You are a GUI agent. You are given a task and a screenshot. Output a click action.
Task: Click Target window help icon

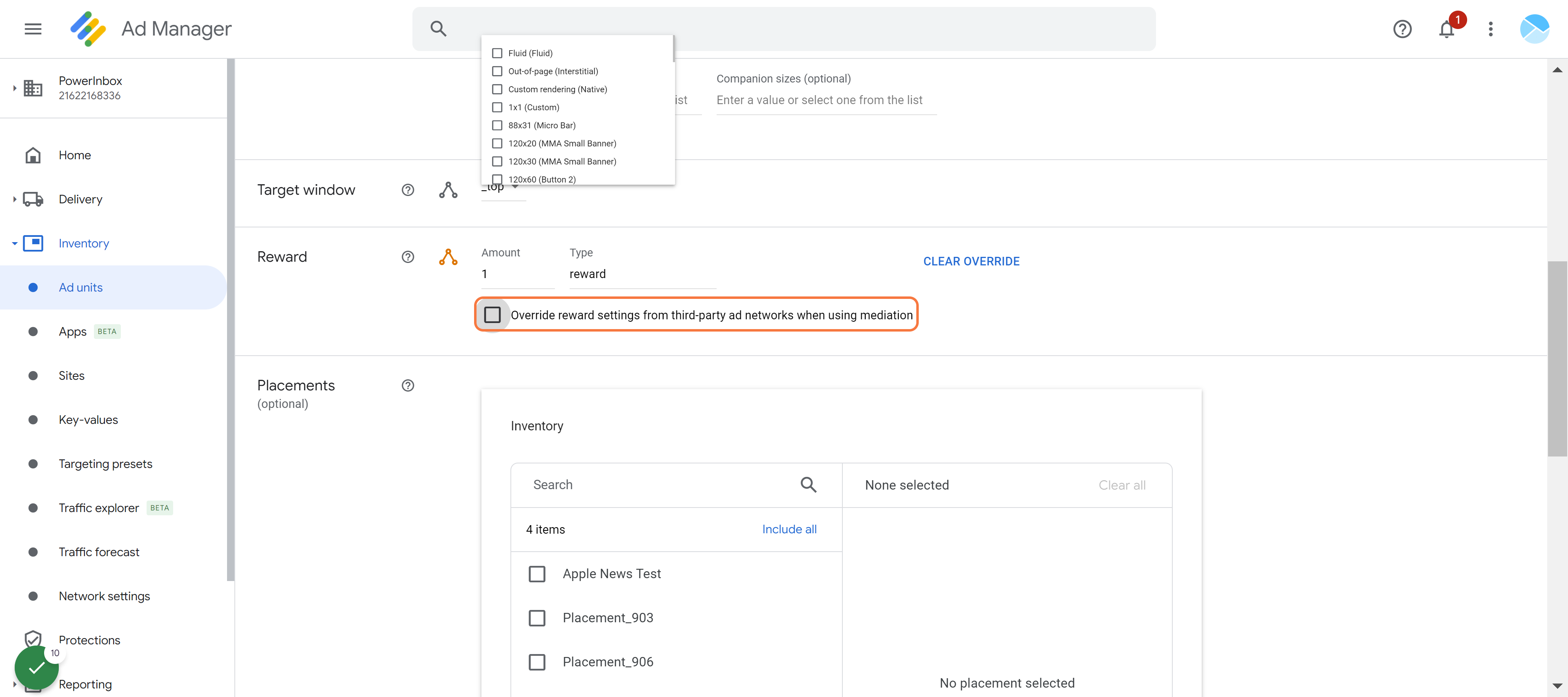[408, 190]
